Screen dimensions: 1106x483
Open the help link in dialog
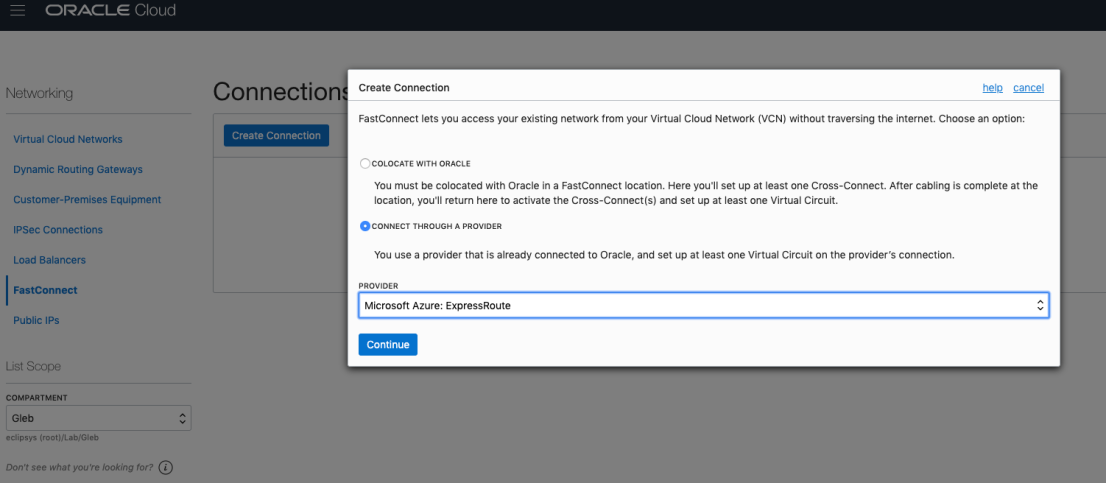tap(992, 88)
